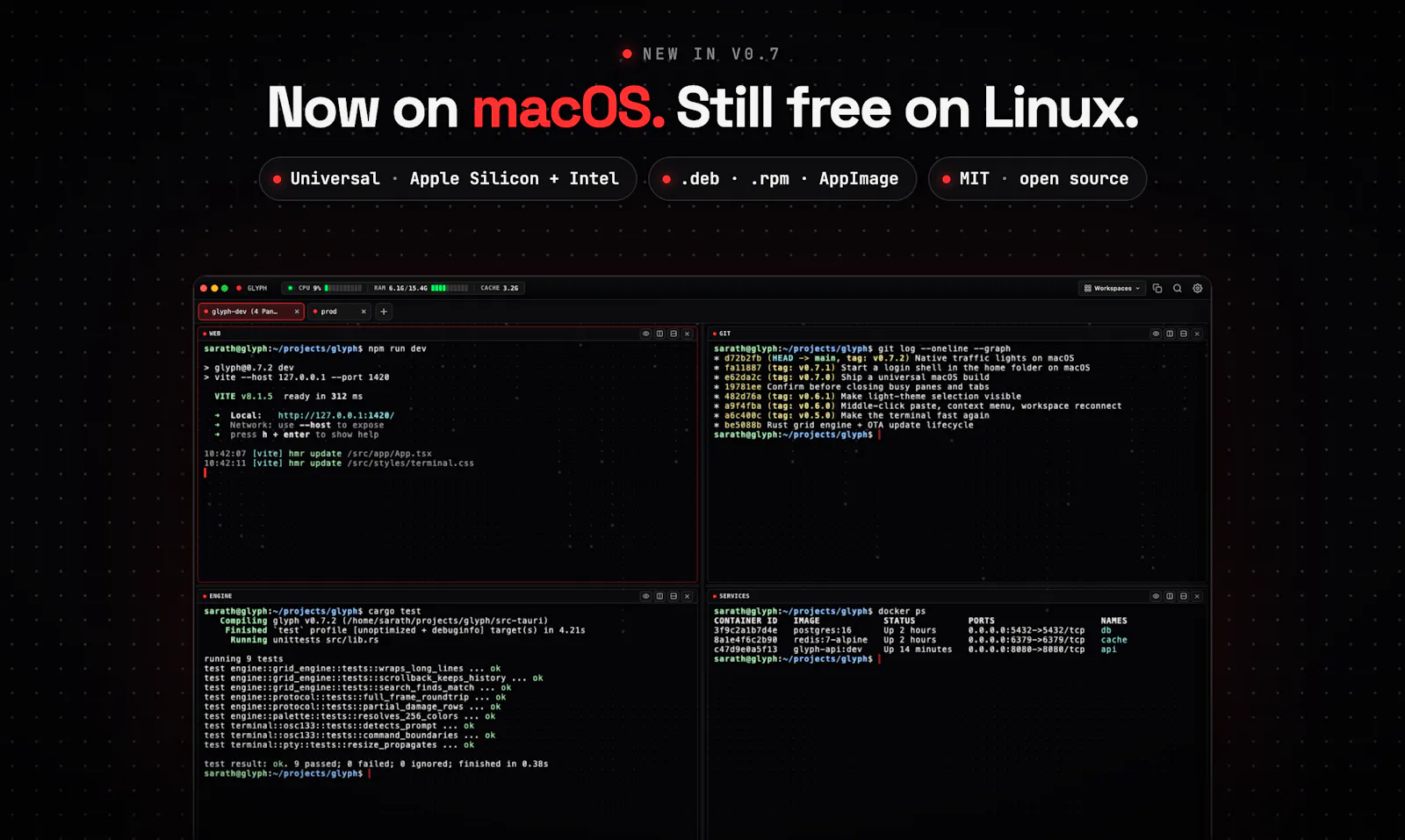Add a new tab with the plus button
Screen dimensions: 1405x840
[x=384, y=312]
